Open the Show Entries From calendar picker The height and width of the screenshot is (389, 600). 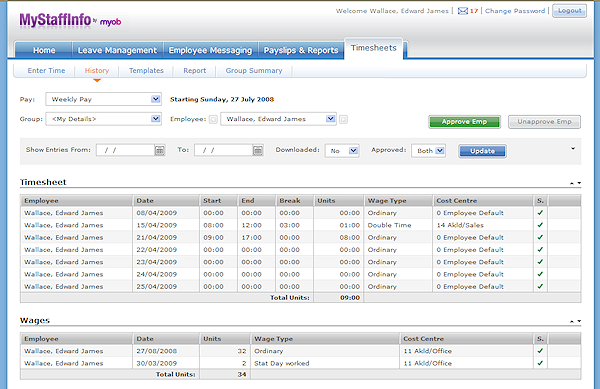160,150
